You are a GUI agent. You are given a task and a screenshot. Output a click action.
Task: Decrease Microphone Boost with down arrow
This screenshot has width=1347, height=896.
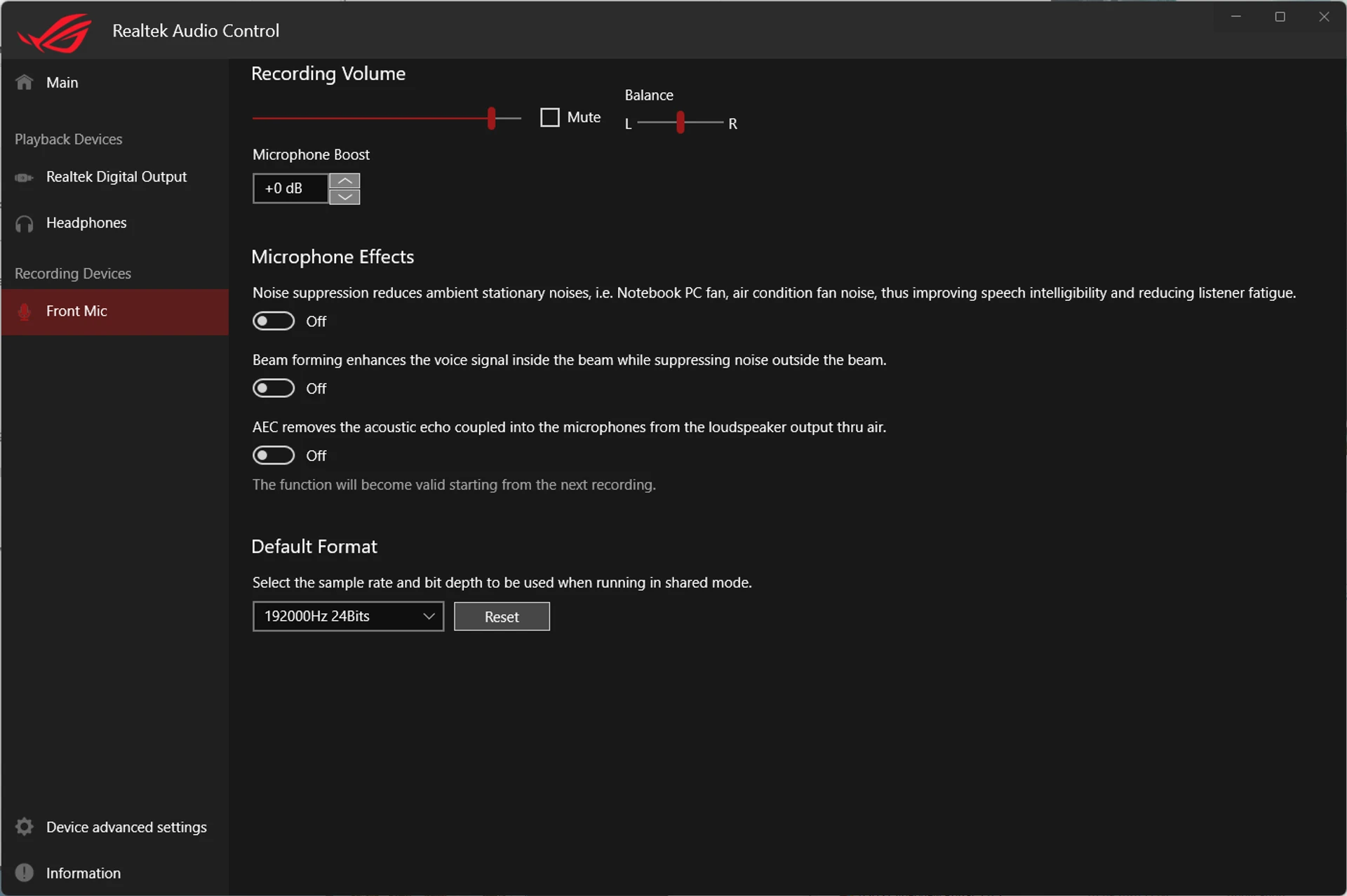click(x=344, y=197)
